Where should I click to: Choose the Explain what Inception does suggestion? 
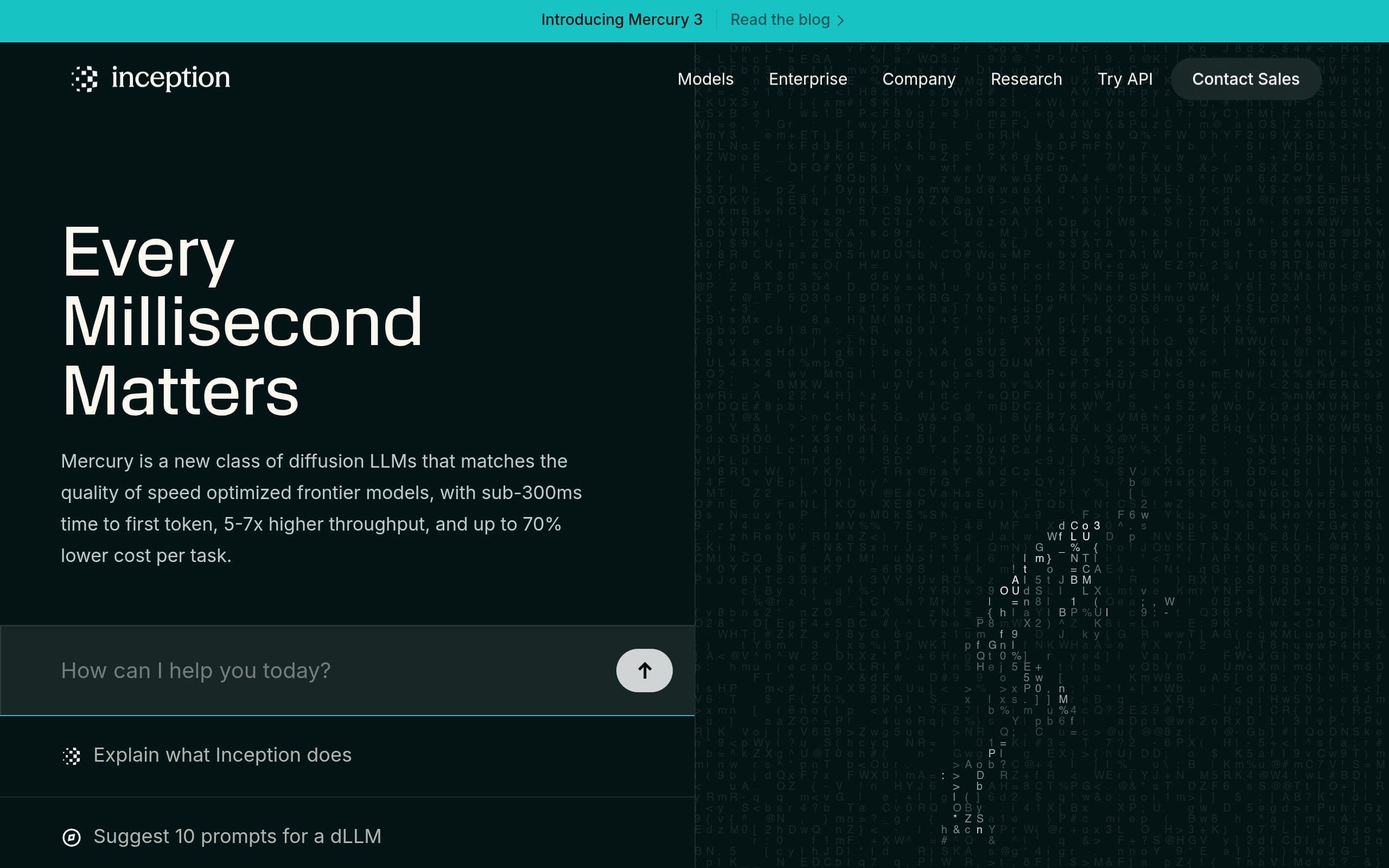pos(347,756)
